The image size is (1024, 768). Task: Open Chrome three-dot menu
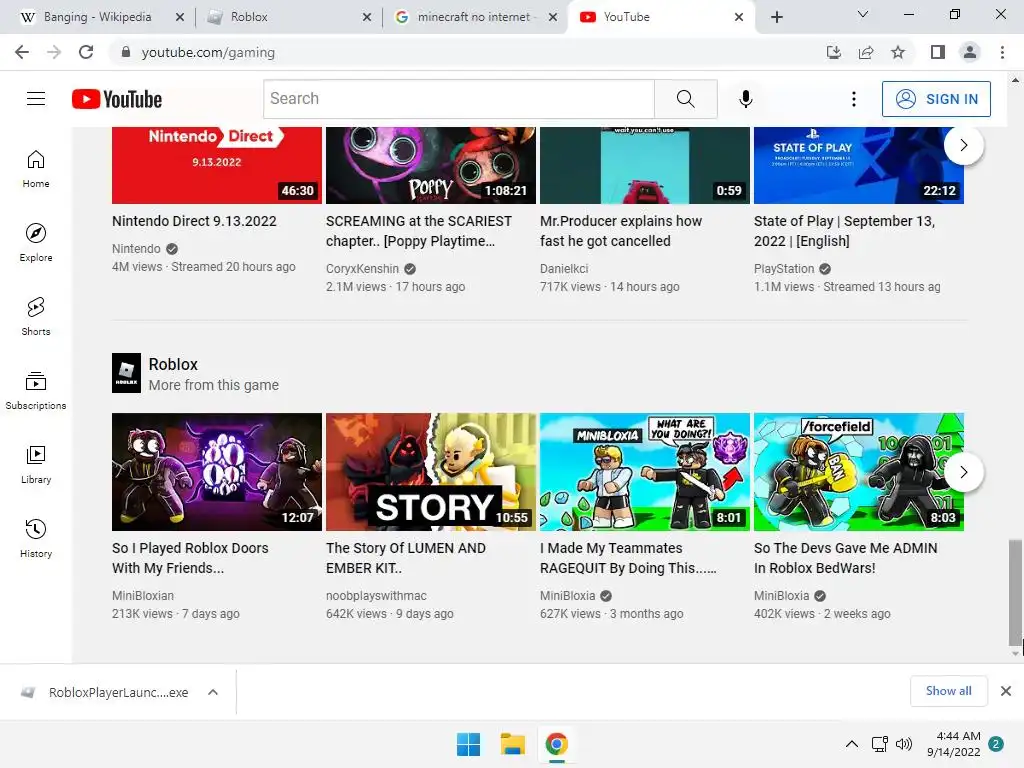1002,52
